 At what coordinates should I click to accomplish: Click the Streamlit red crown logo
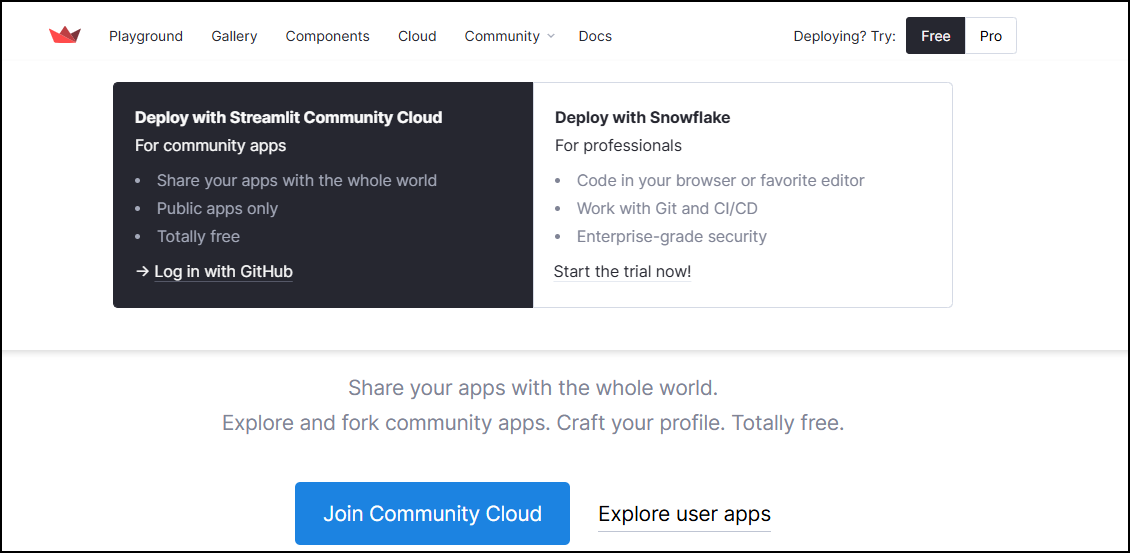point(65,35)
